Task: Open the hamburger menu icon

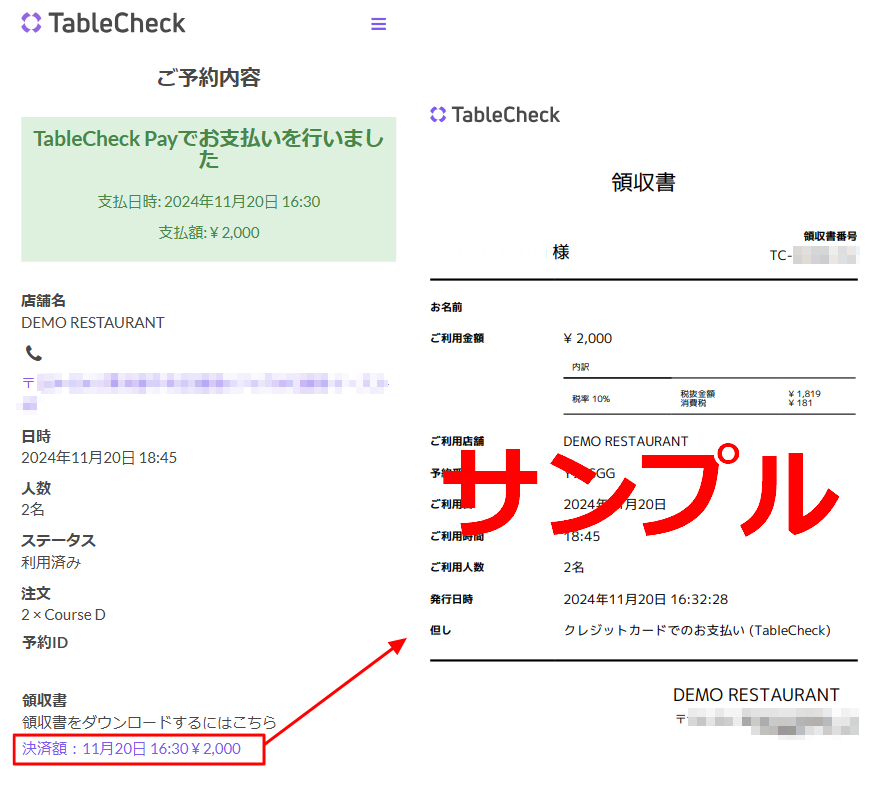Action: coord(378,24)
